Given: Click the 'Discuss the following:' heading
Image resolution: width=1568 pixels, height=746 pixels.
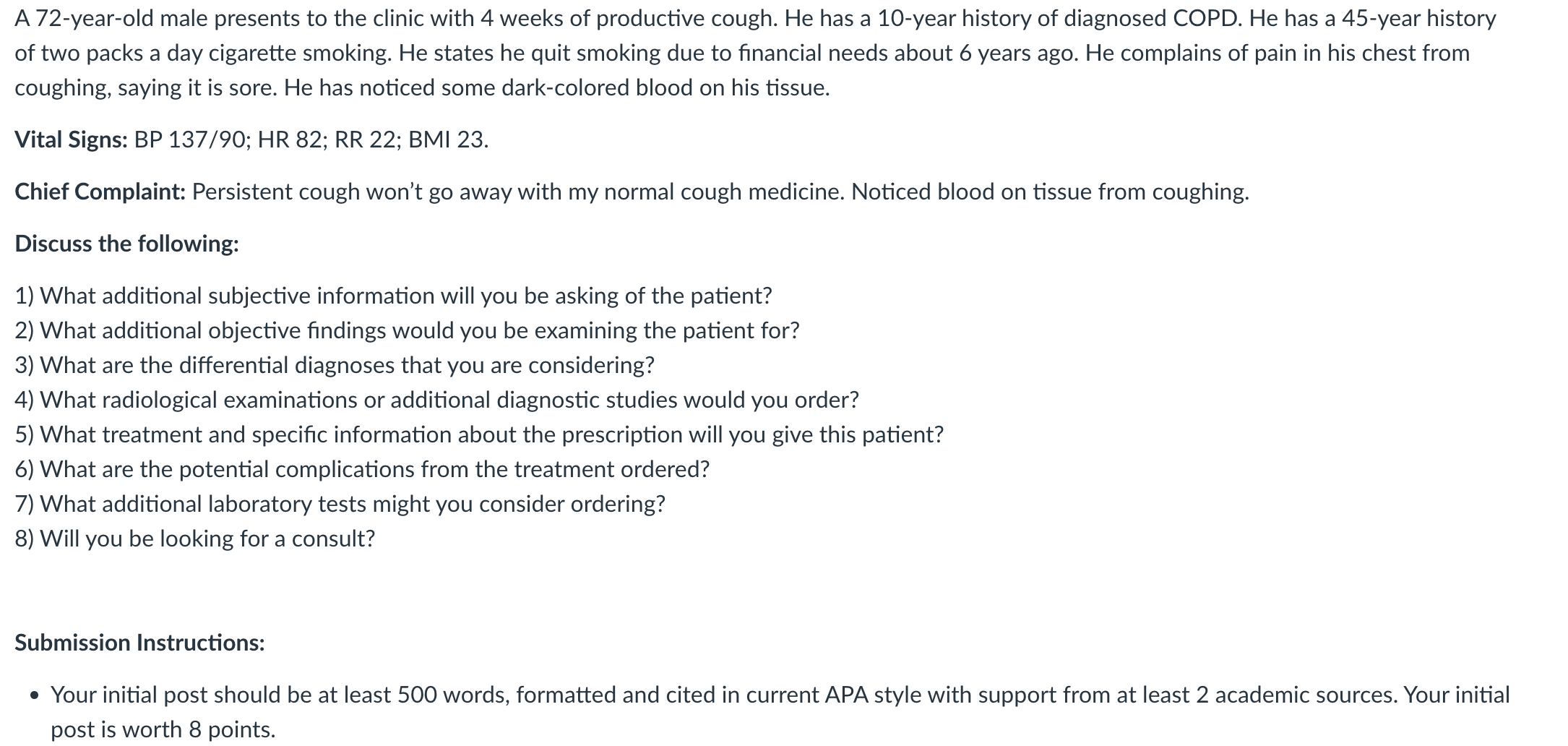Looking at the screenshot, I should click(126, 244).
